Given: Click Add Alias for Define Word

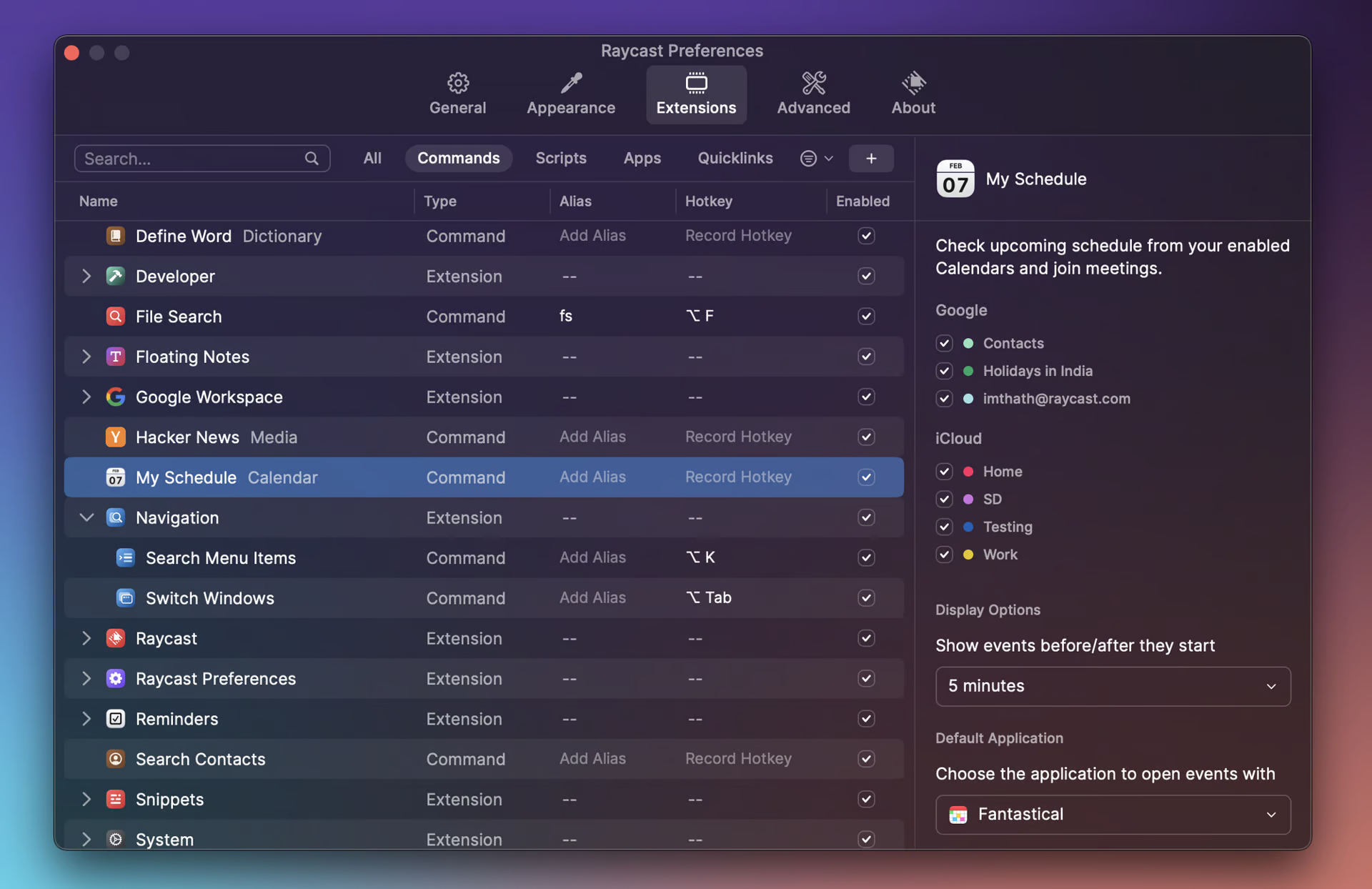Looking at the screenshot, I should point(592,235).
